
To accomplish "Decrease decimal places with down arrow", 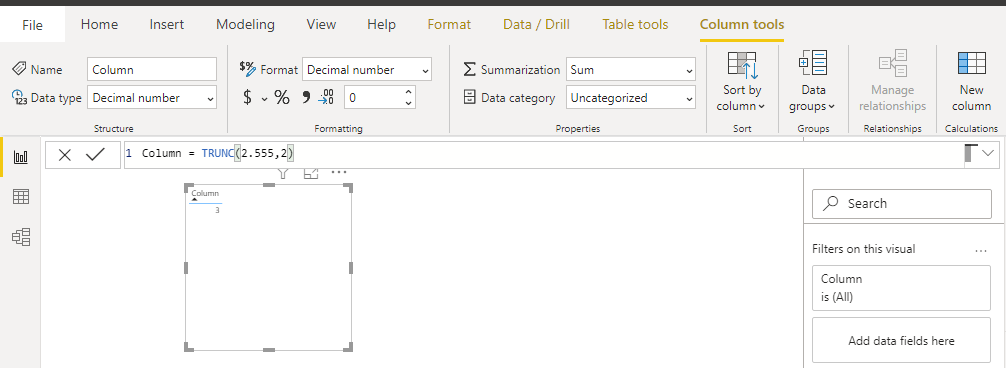I will coord(409,103).
